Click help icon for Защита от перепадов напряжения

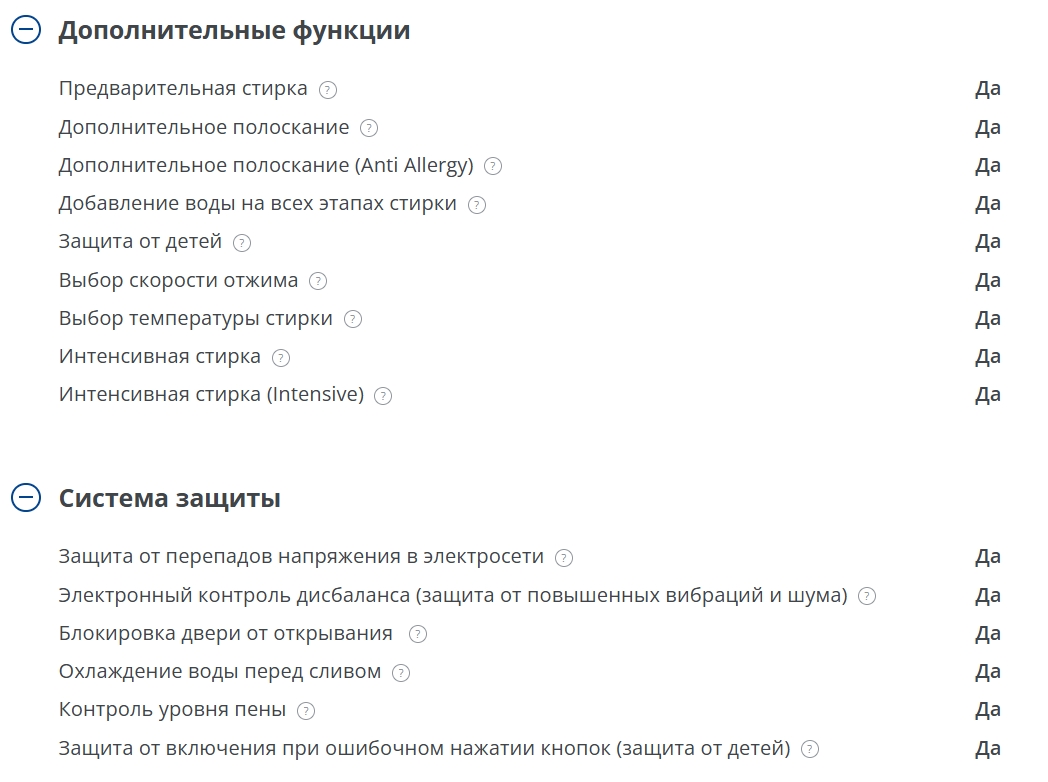[x=564, y=558]
